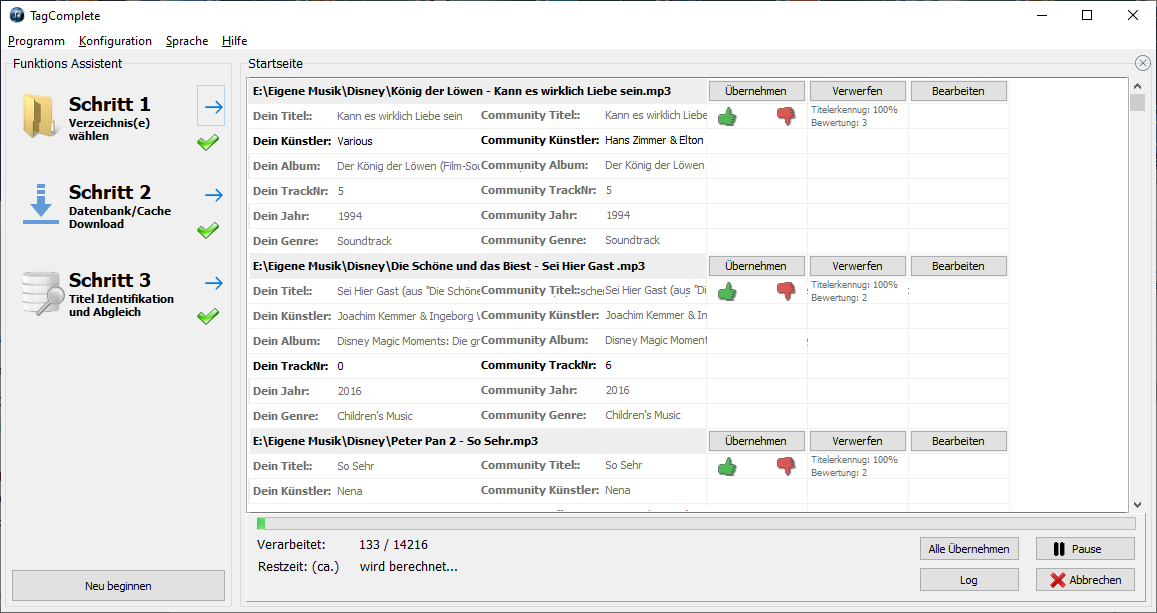Click Verwerfen for König der Löwen track
The image size is (1157, 613).
857,91
